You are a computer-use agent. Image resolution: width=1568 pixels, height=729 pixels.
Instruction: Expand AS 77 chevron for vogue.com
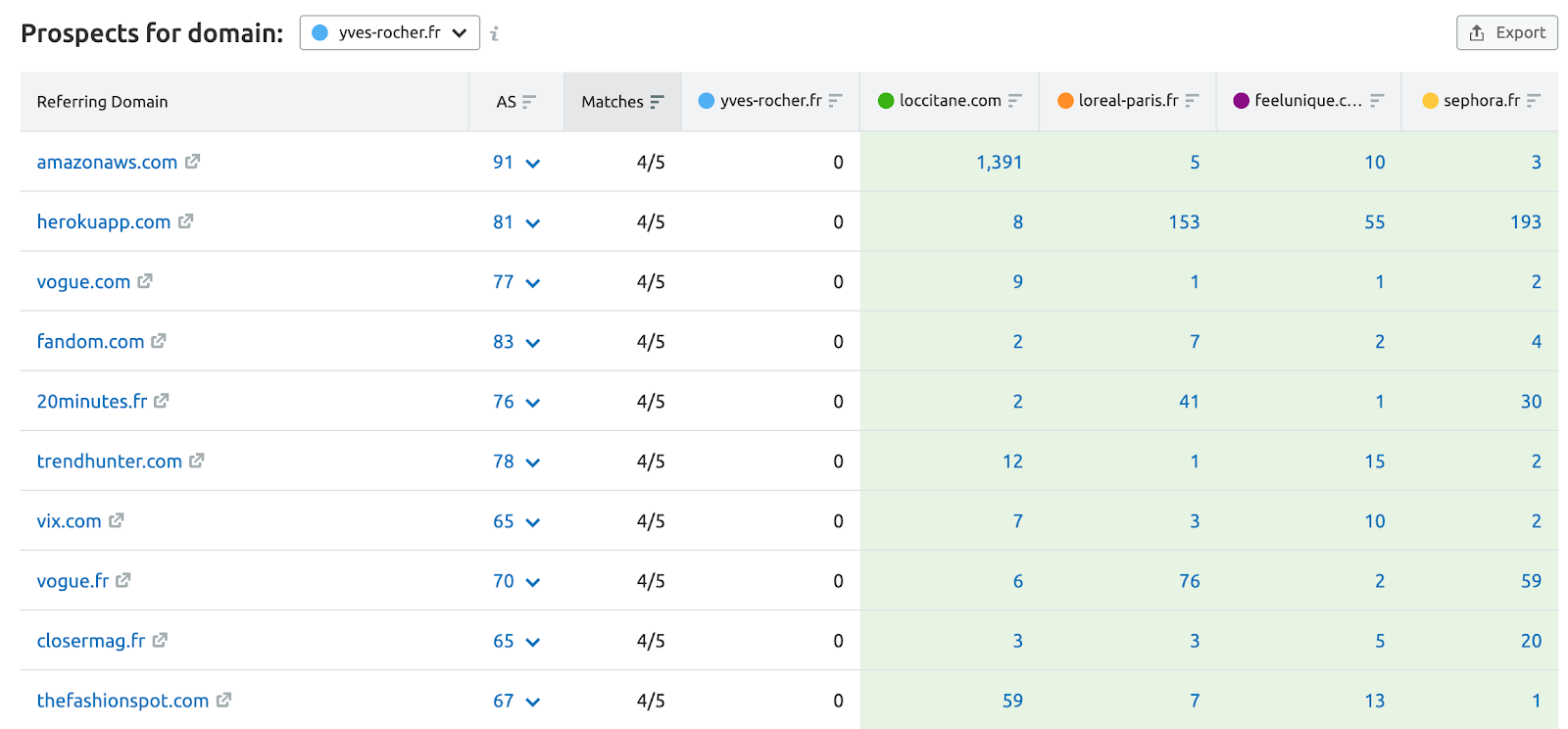click(x=533, y=283)
